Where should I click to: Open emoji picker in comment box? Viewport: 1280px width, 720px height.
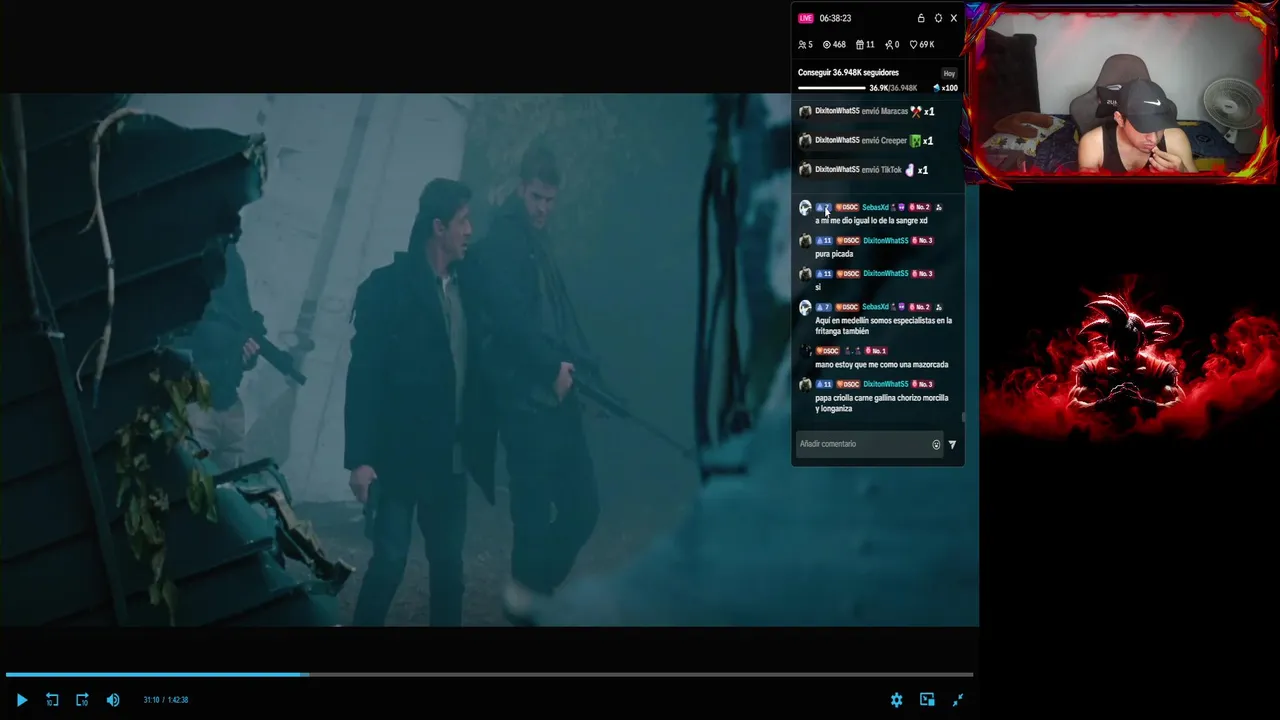click(x=936, y=444)
